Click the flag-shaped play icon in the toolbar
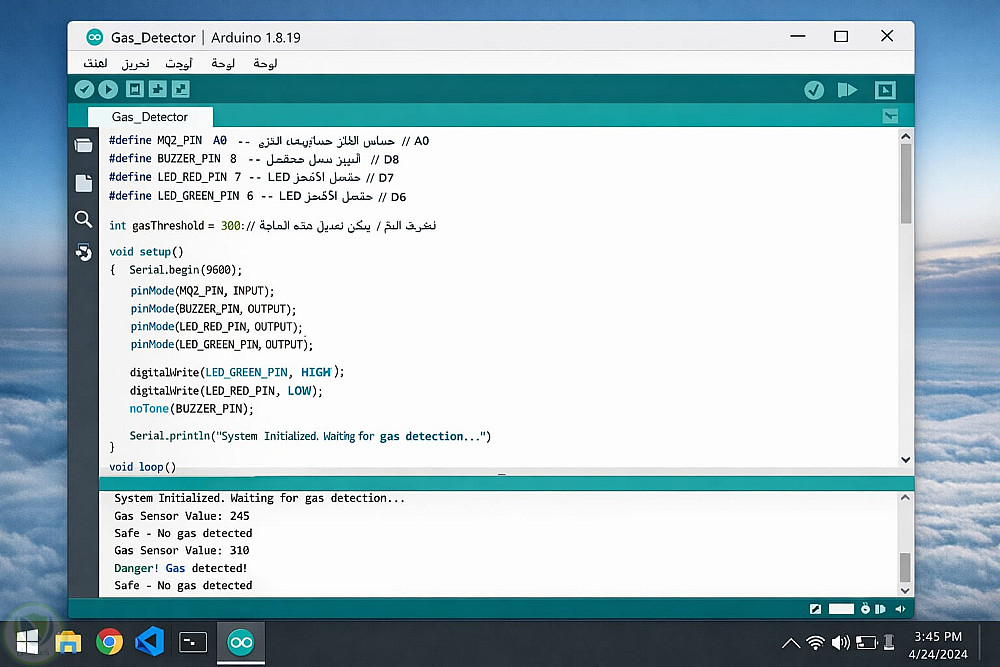The height and width of the screenshot is (667, 1000). [847, 90]
